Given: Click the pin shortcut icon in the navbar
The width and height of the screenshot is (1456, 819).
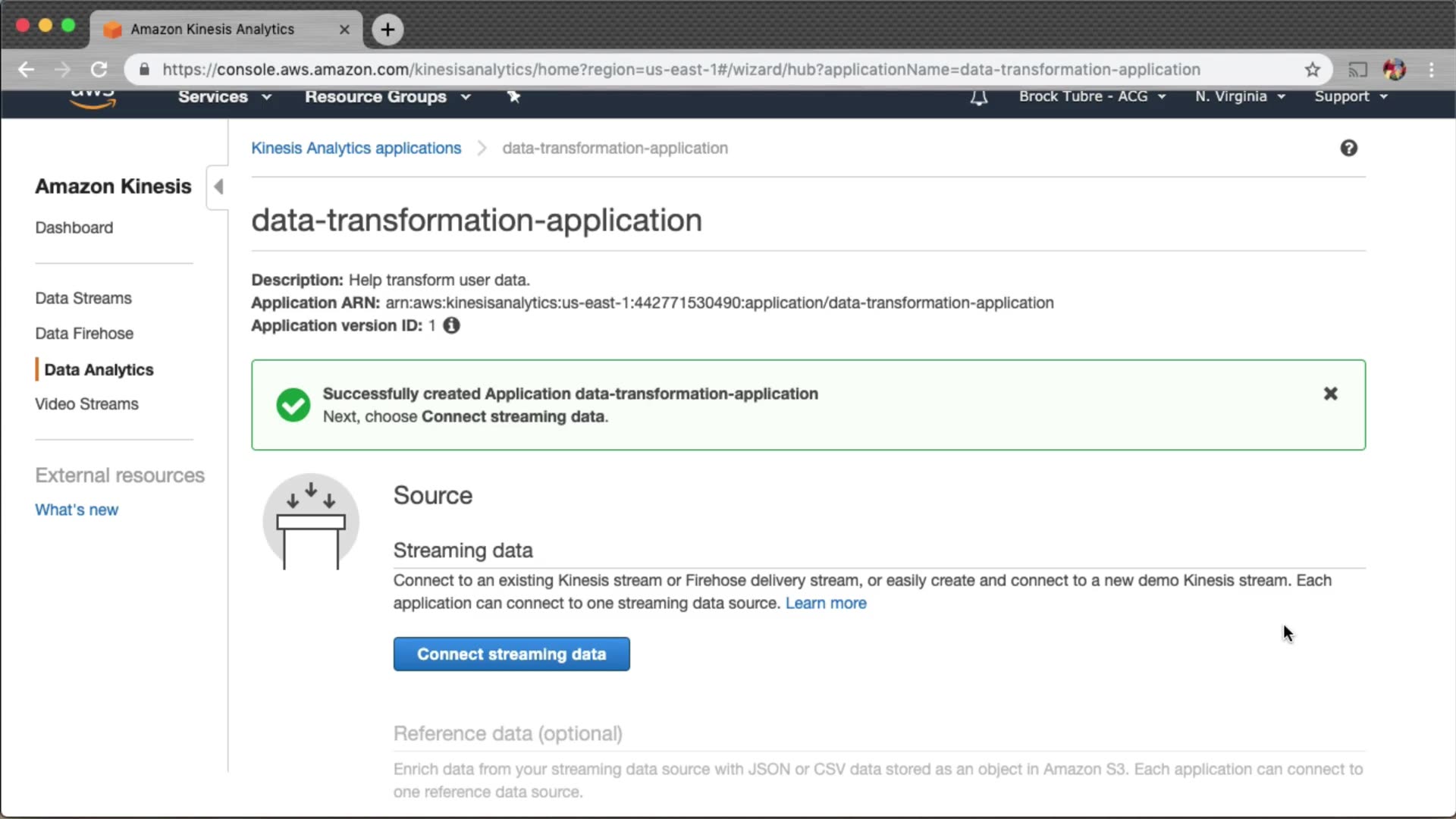Looking at the screenshot, I should point(513,96).
